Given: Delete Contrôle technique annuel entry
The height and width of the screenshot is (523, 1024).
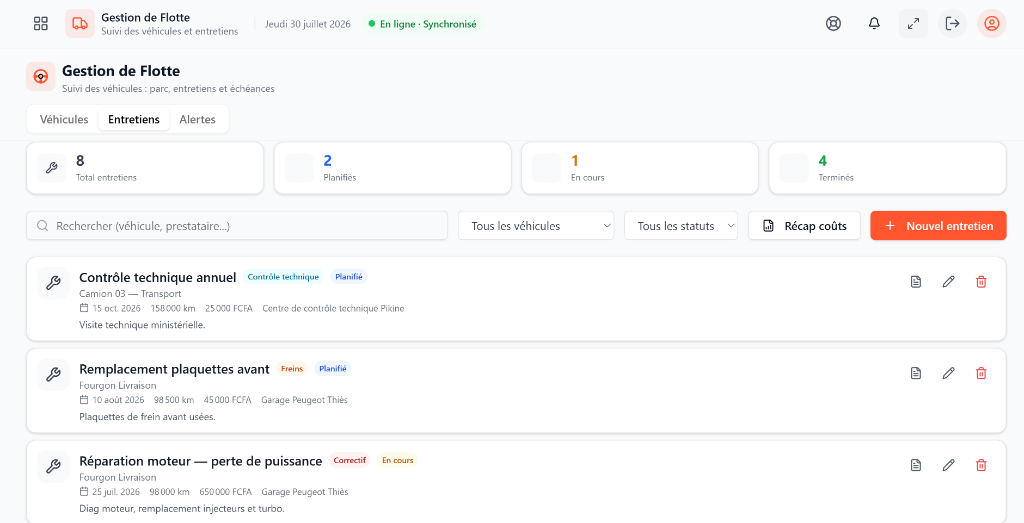Looking at the screenshot, I should point(981,281).
